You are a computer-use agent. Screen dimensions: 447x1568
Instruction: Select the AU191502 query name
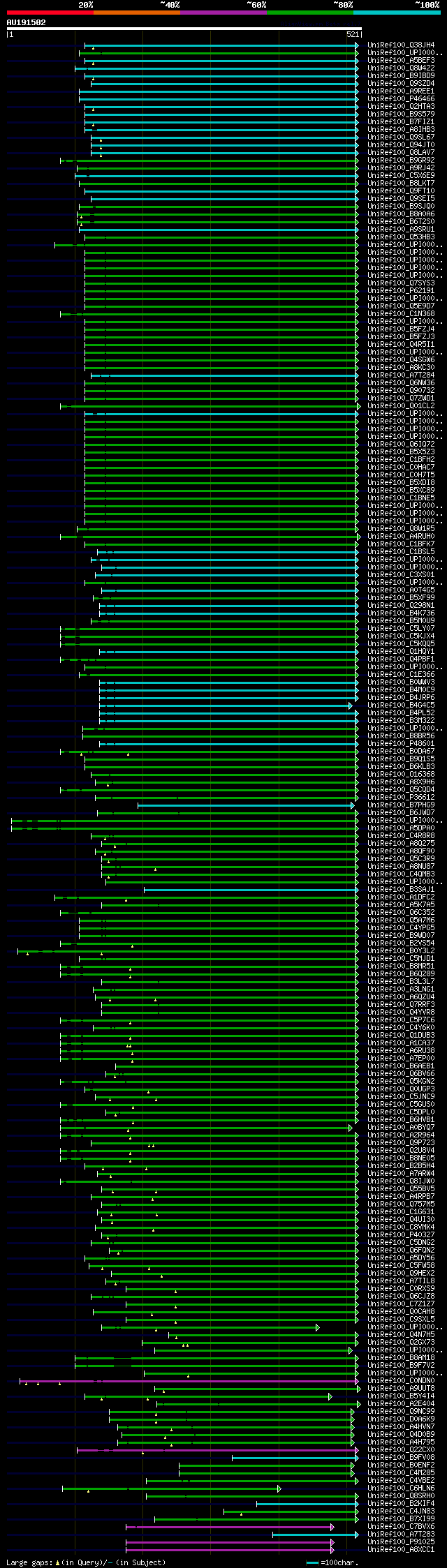click(27, 22)
